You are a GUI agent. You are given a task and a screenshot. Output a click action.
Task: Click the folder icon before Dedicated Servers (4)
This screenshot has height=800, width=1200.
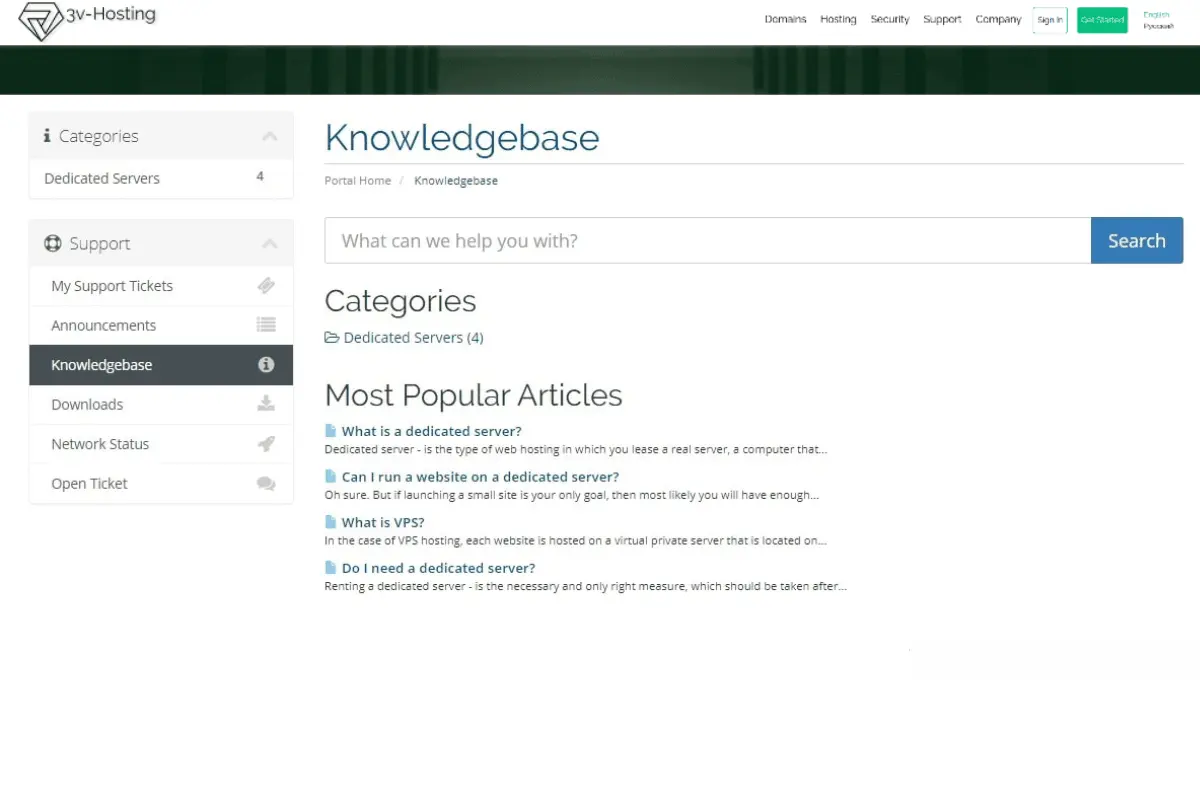tap(332, 338)
